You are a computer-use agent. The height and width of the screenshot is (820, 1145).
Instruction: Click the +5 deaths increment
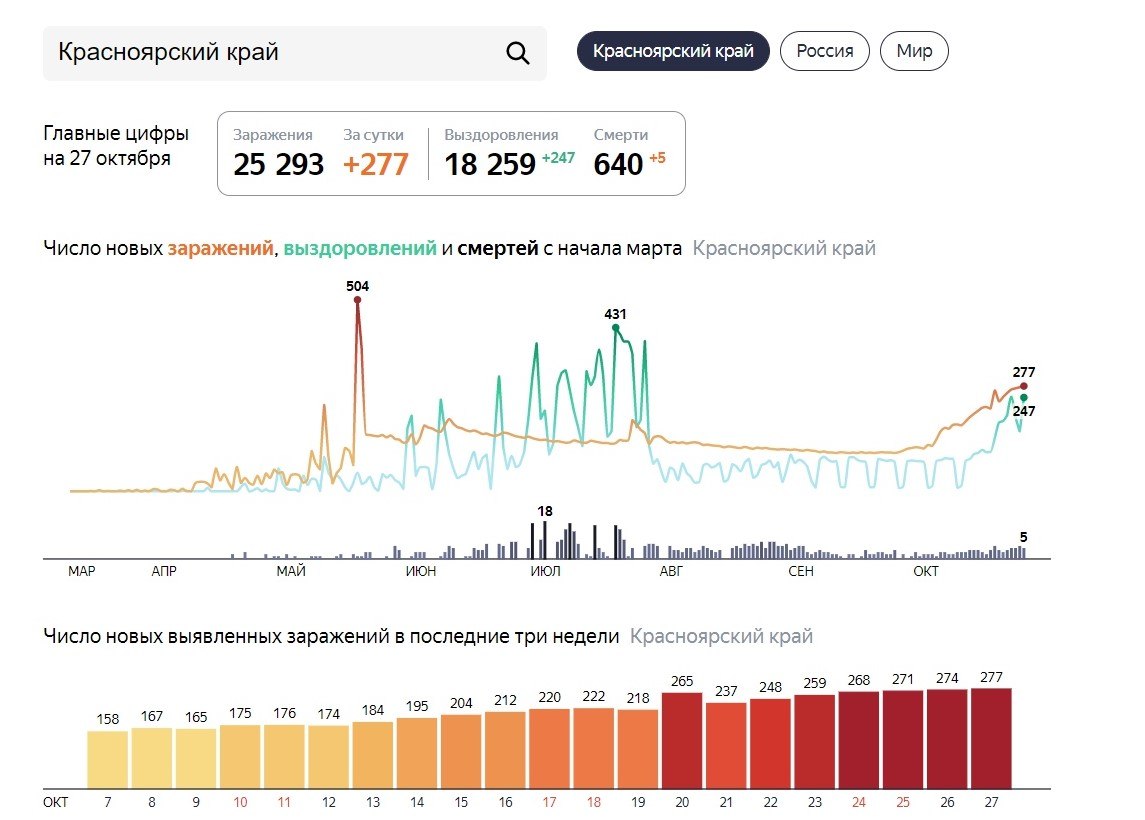coord(657,158)
